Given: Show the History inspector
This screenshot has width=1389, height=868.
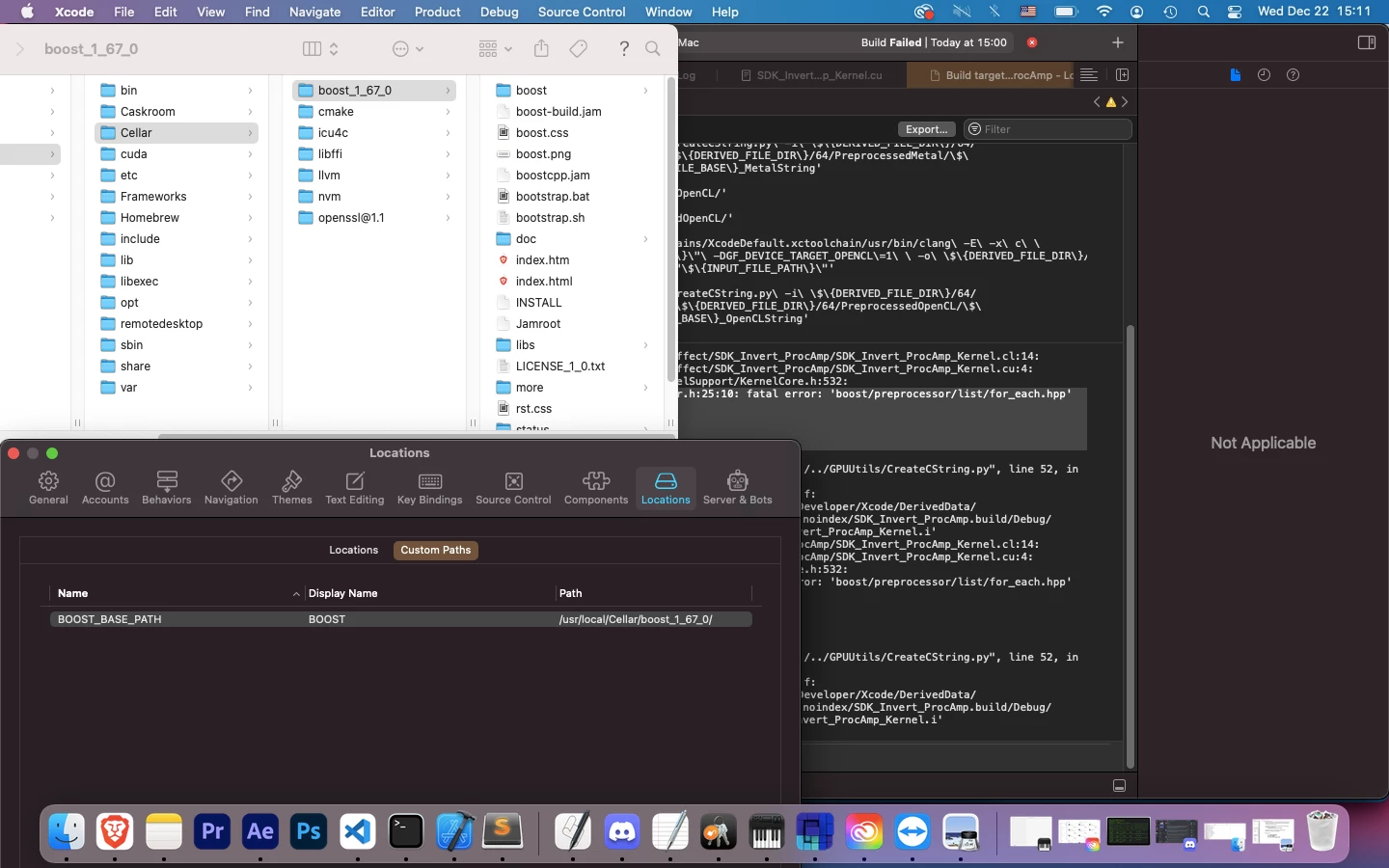Looking at the screenshot, I should point(1264,75).
